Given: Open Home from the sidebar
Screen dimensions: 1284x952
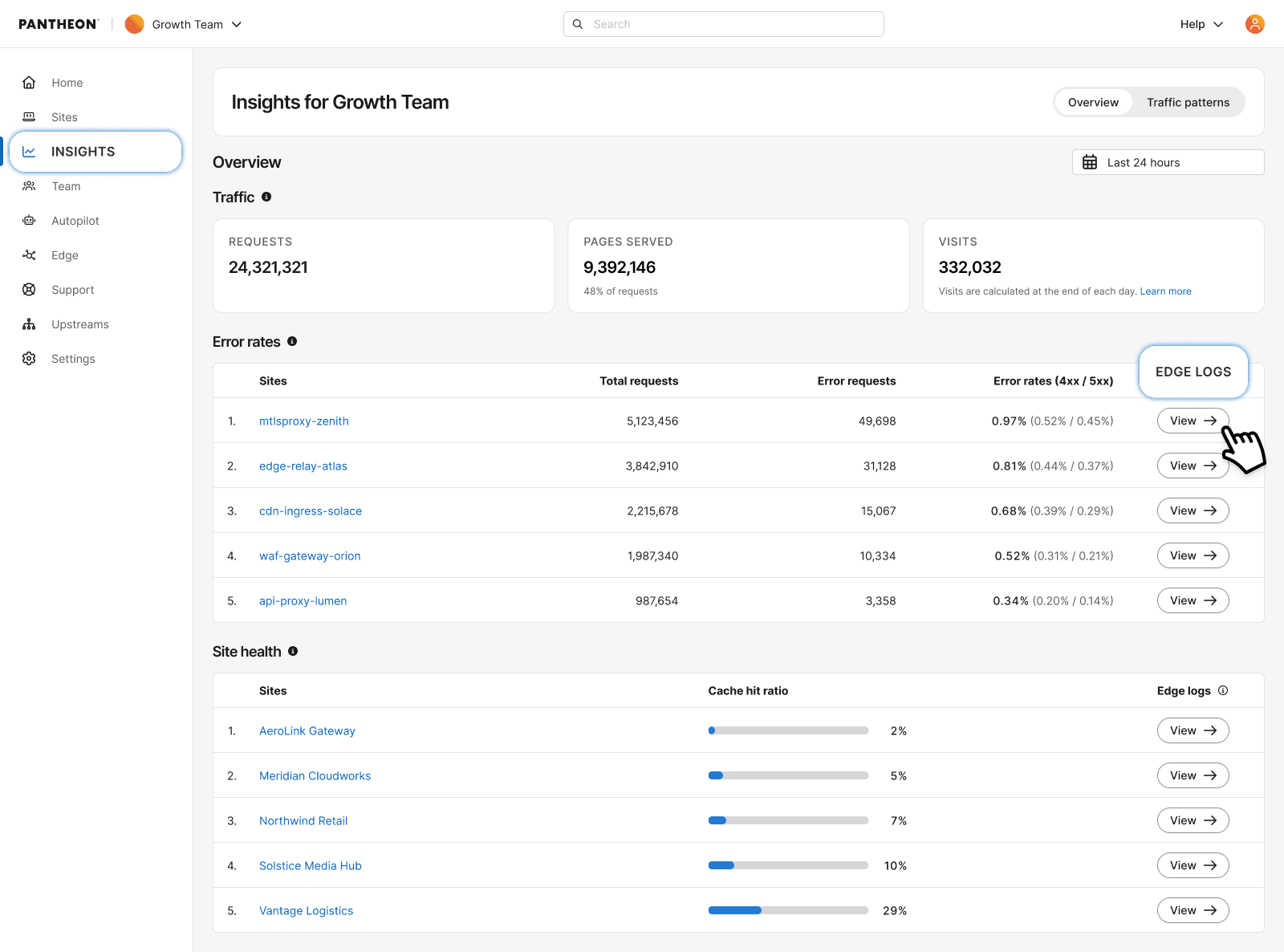Looking at the screenshot, I should [67, 83].
